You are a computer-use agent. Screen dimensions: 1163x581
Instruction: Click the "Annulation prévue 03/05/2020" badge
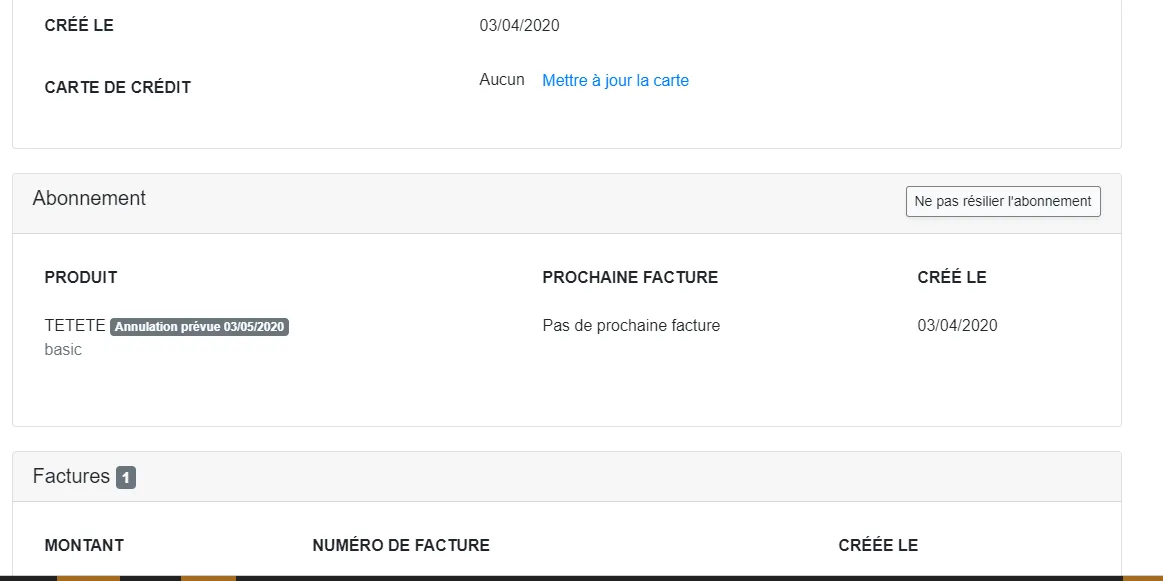pyautogui.click(x=199, y=327)
